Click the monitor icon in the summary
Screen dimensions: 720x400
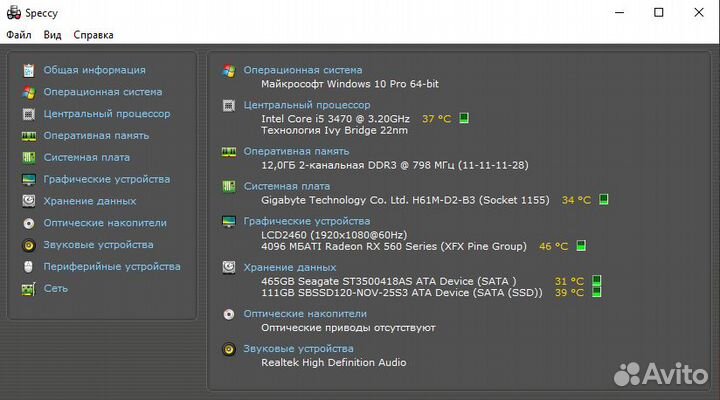tap(229, 221)
